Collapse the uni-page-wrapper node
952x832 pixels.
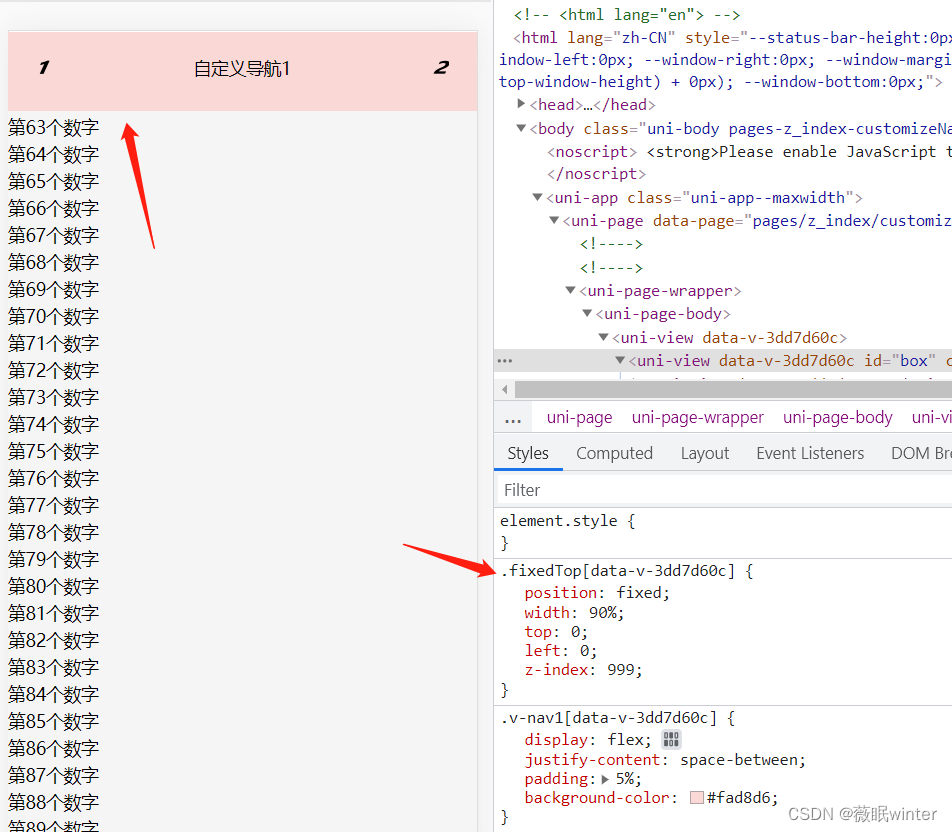570,290
